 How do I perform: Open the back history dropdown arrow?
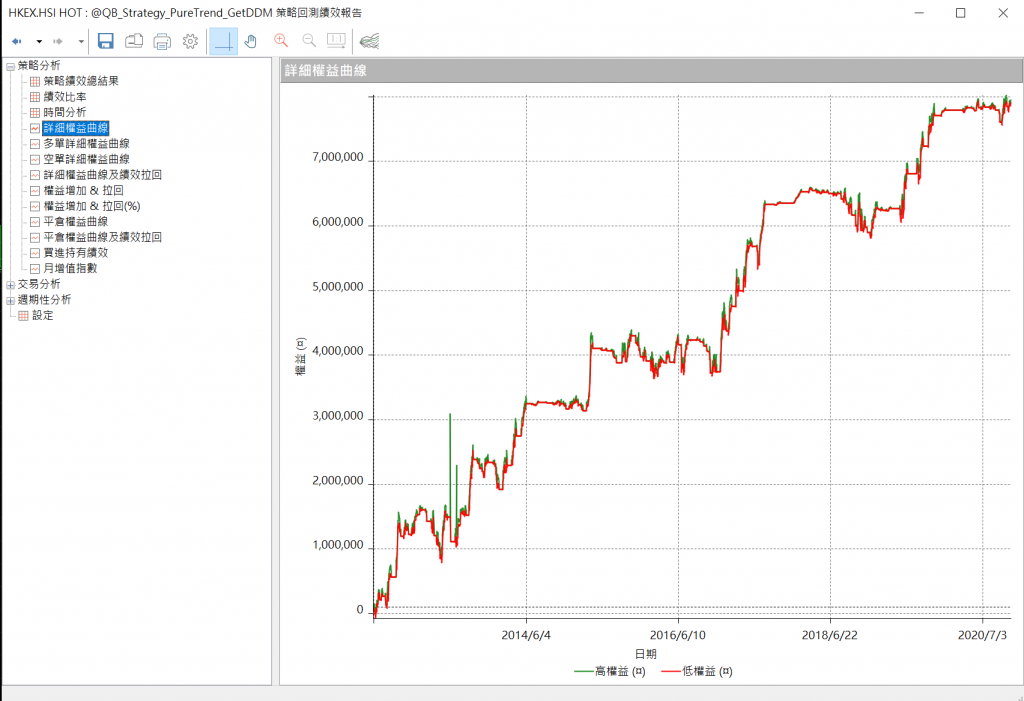[39, 42]
